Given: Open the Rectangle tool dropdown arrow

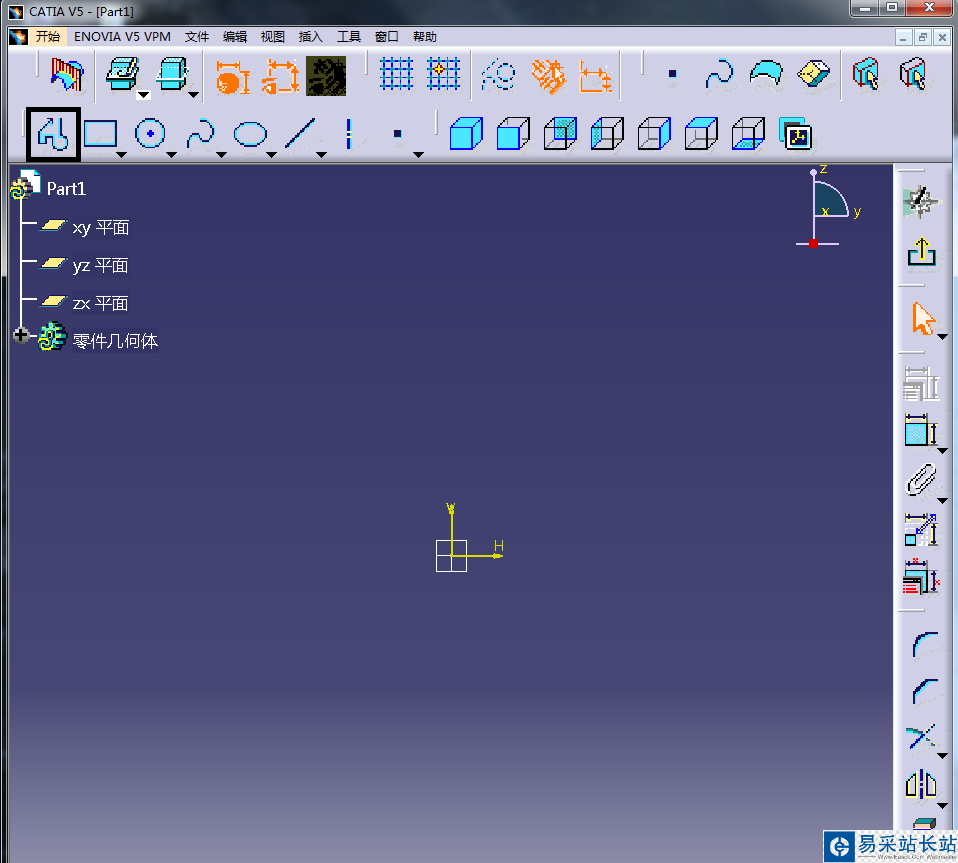Looking at the screenshot, I should point(122,155).
